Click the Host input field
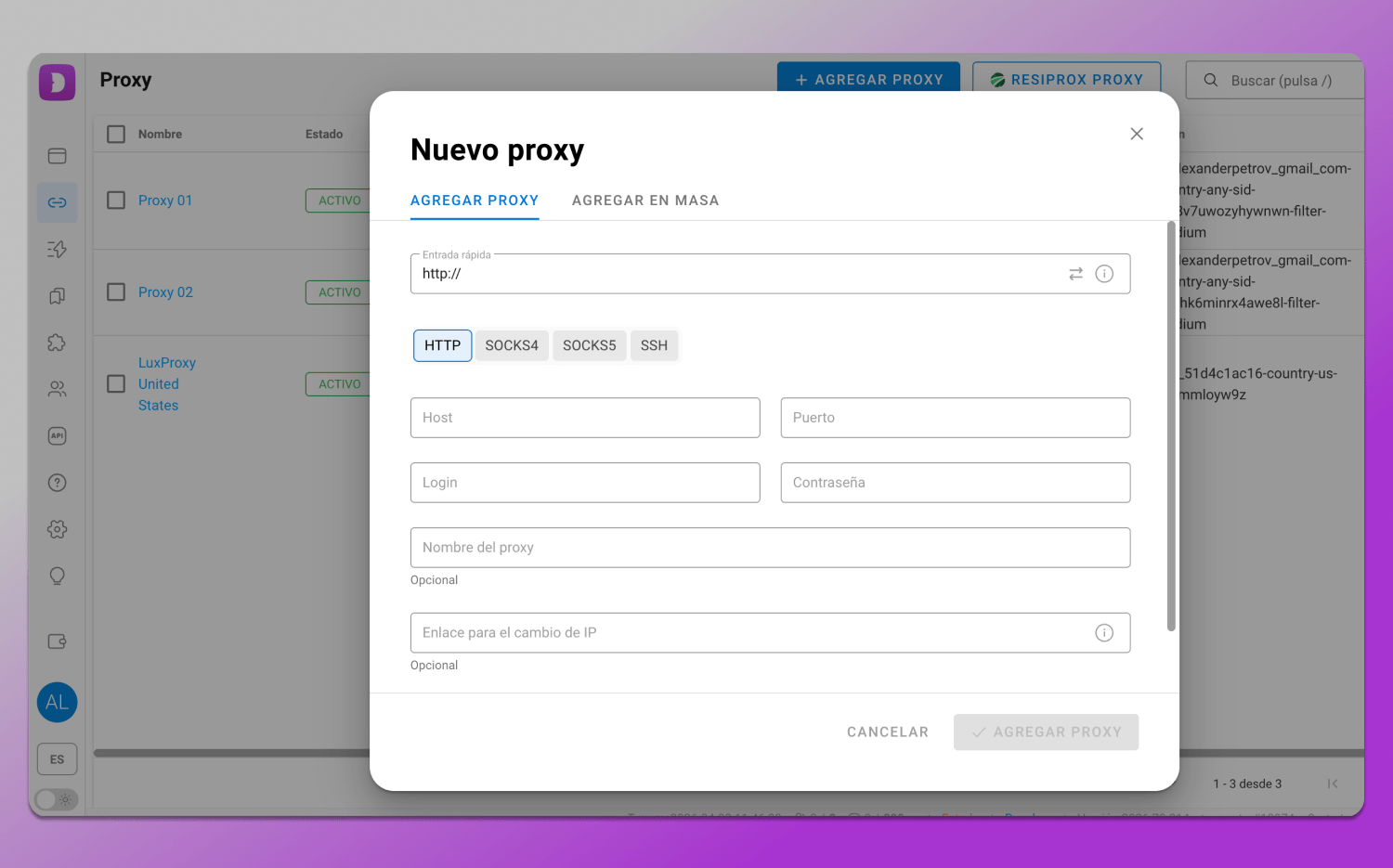Image resolution: width=1393 pixels, height=868 pixels. 585,418
